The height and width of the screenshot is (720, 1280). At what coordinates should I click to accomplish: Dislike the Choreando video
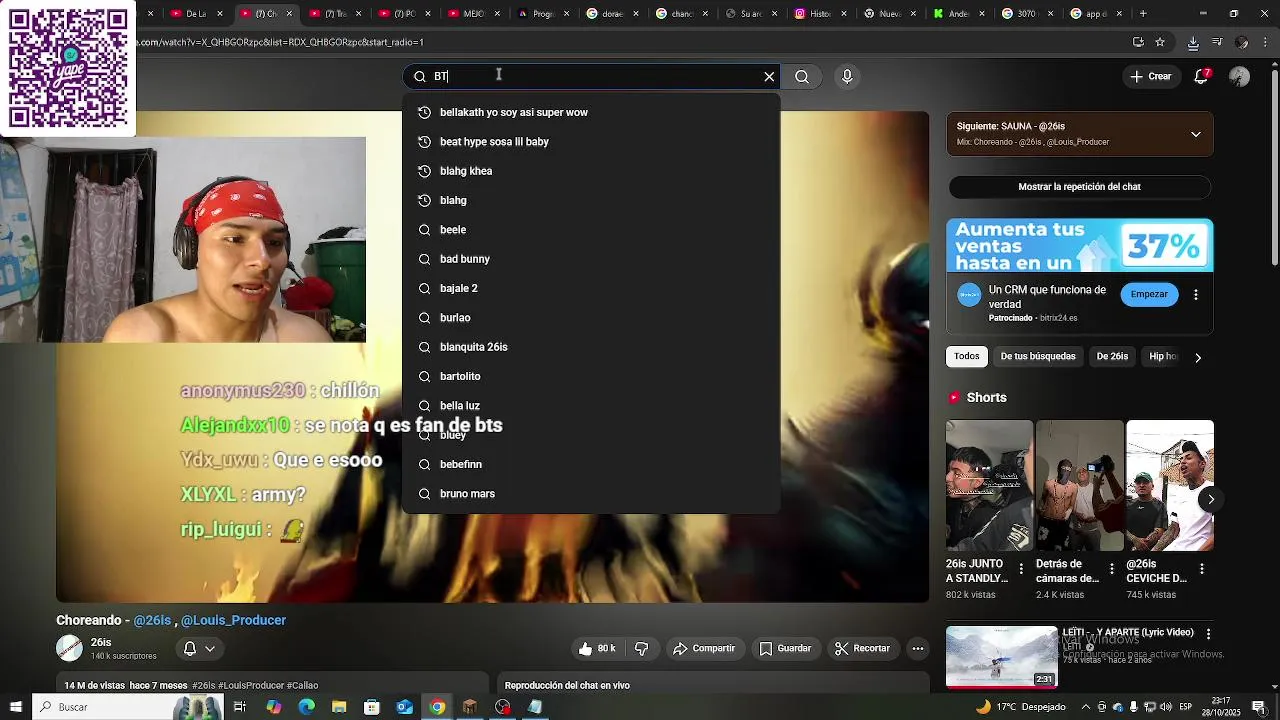pyautogui.click(x=642, y=648)
